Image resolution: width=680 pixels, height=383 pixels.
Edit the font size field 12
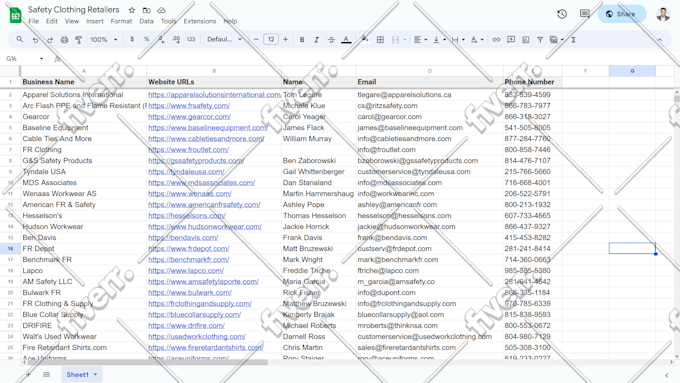click(x=271, y=39)
